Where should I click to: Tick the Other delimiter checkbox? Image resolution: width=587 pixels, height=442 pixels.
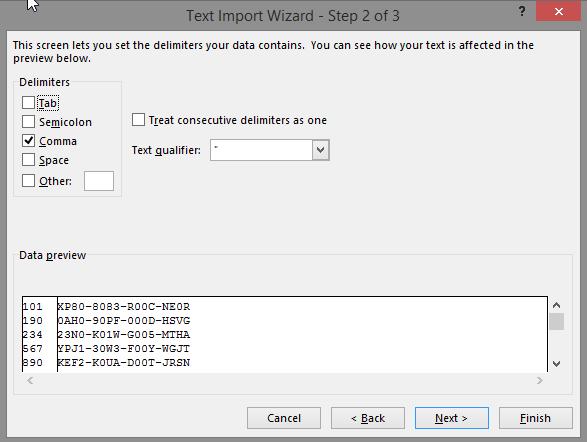click(28, 181)
